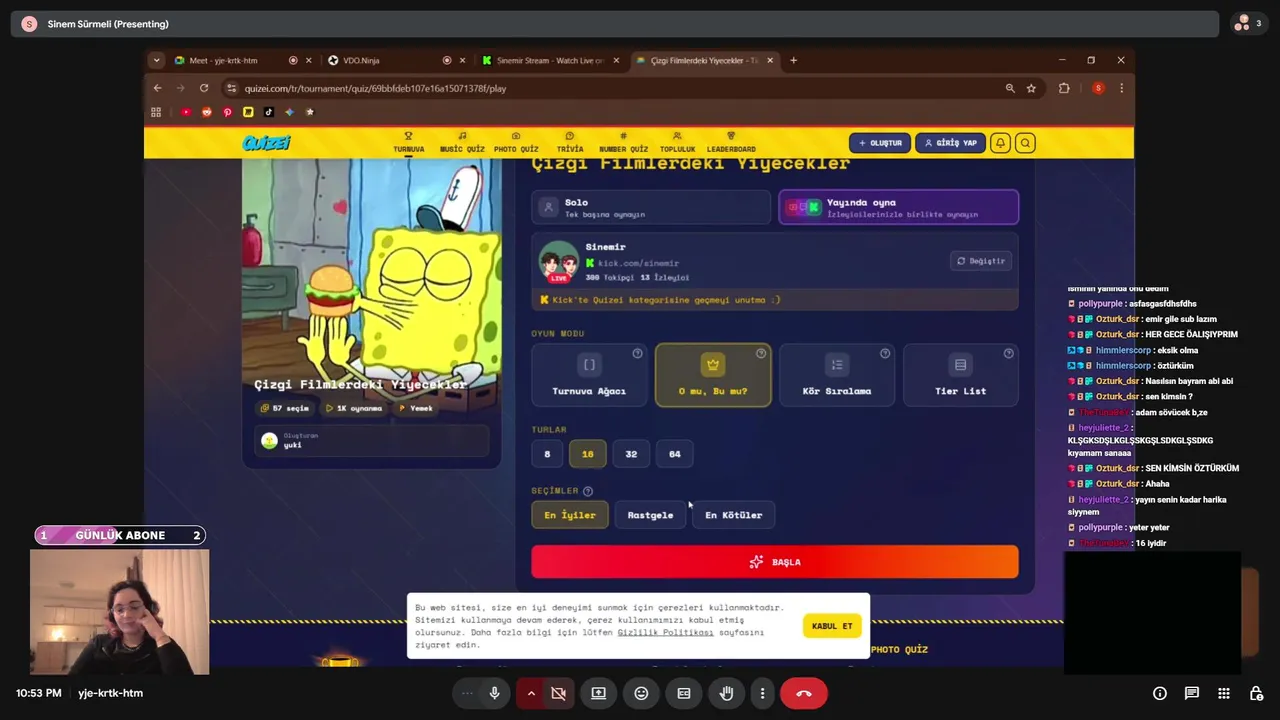Select Solo play mode

tap(651, 207)
